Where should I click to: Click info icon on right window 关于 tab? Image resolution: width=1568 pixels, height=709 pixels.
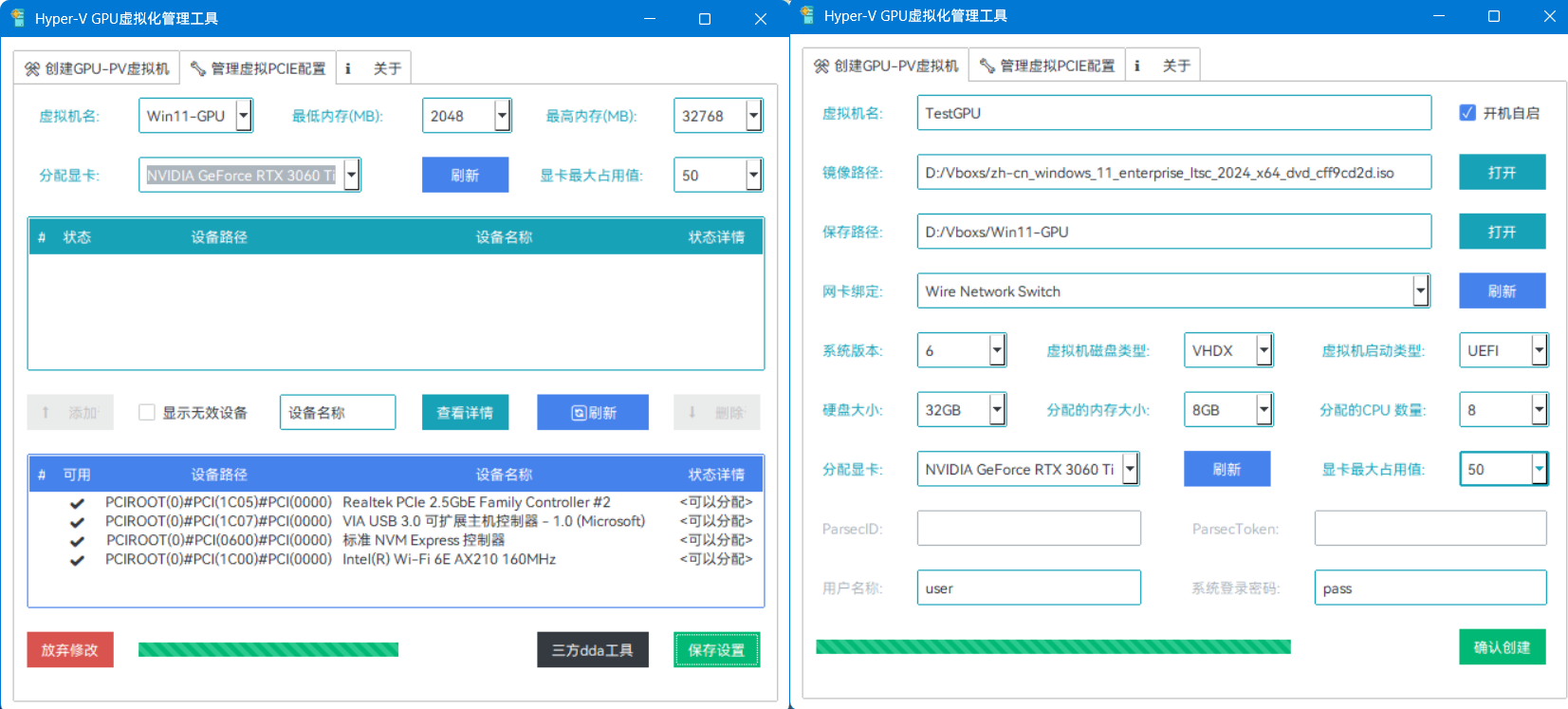pos(1137,66)
